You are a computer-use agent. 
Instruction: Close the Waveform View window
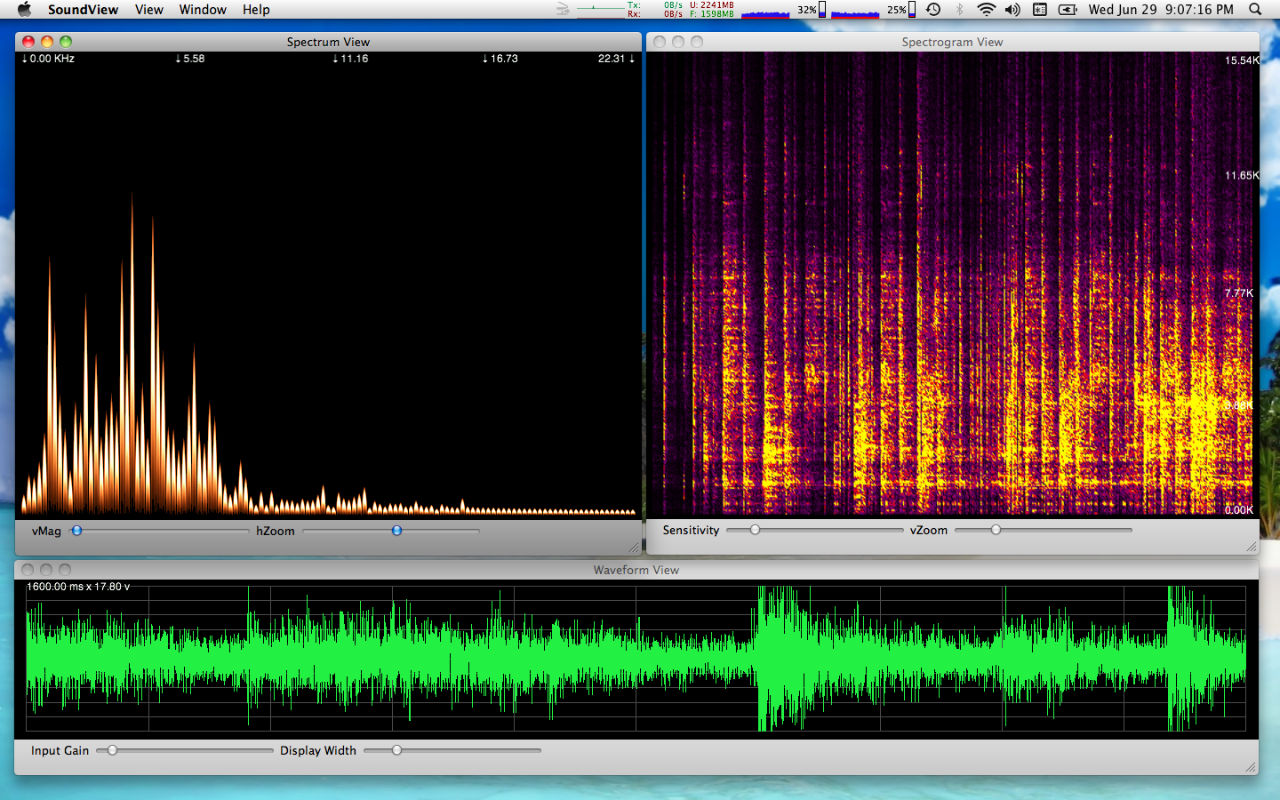click(x=27, y=569)
